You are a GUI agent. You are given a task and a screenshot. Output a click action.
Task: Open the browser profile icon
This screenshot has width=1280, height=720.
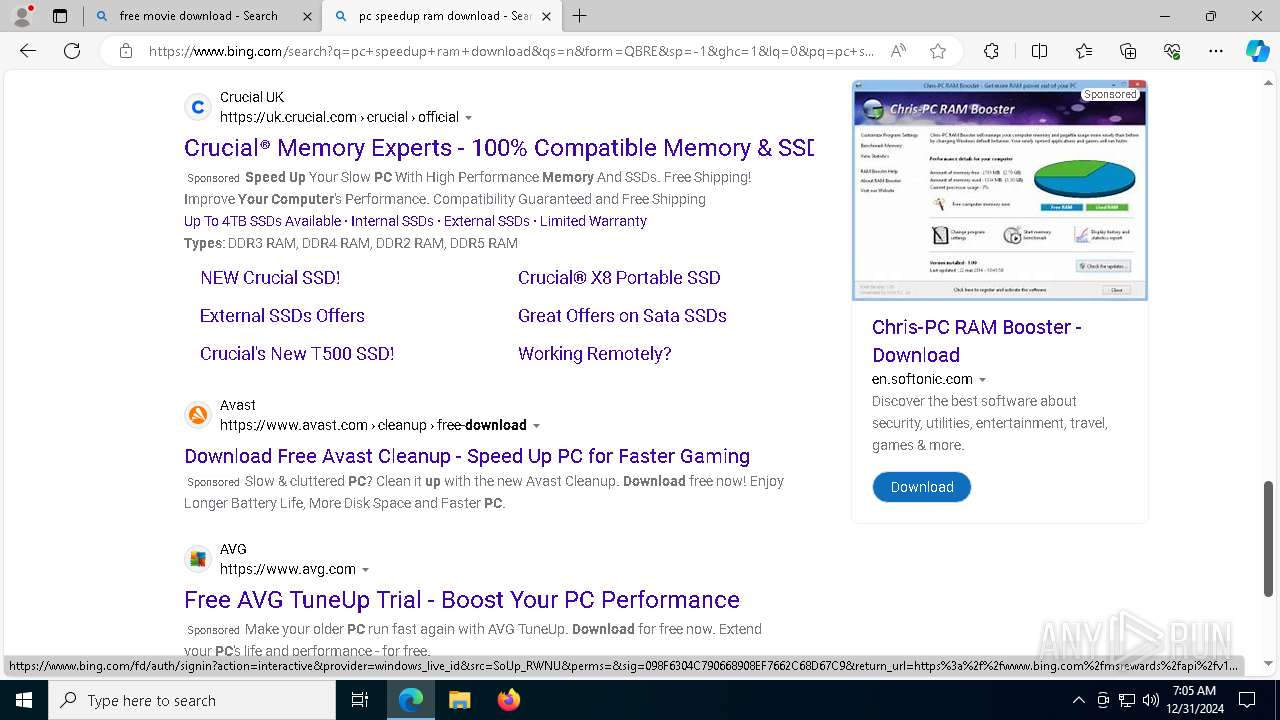tap(22, 16)
